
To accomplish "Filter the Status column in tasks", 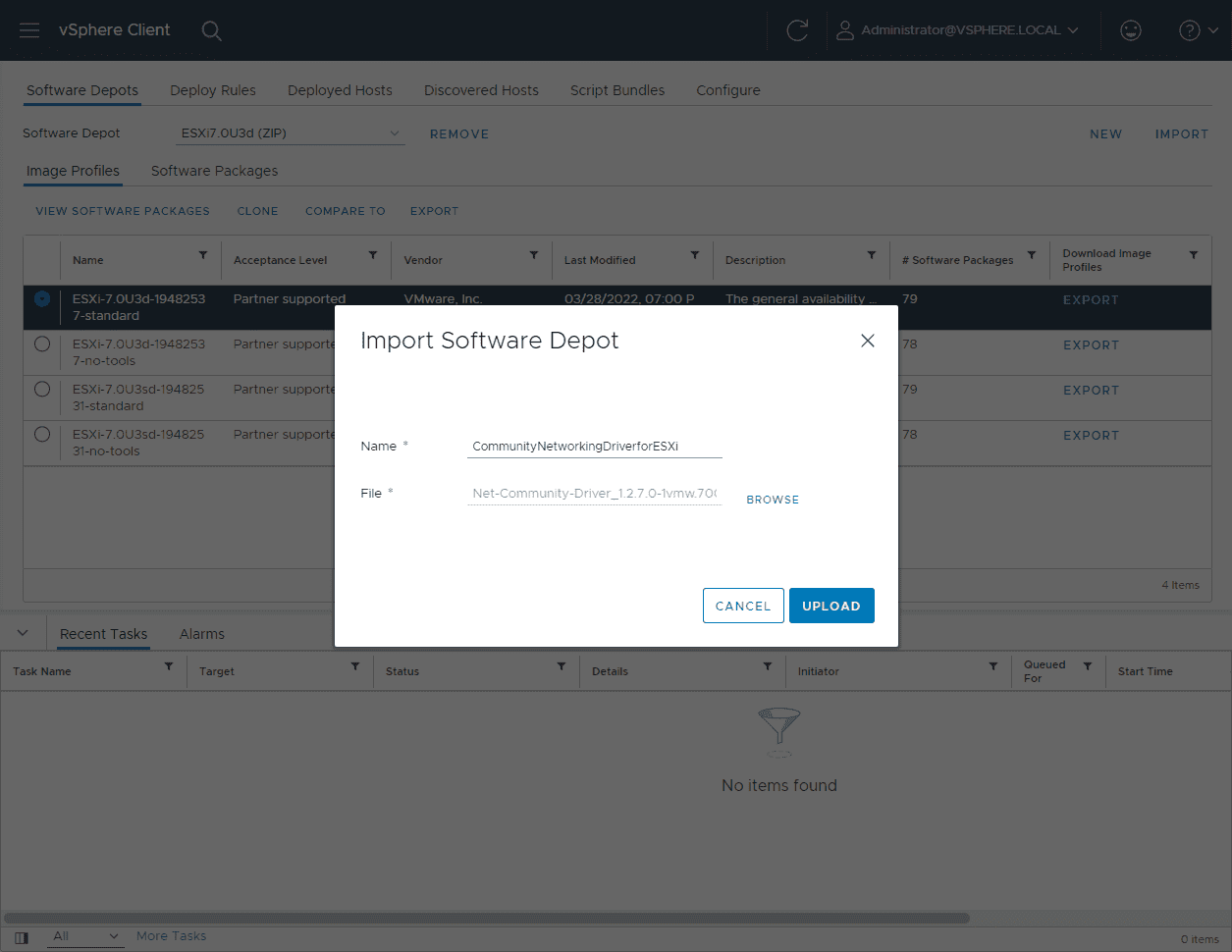I will [562, 666].
